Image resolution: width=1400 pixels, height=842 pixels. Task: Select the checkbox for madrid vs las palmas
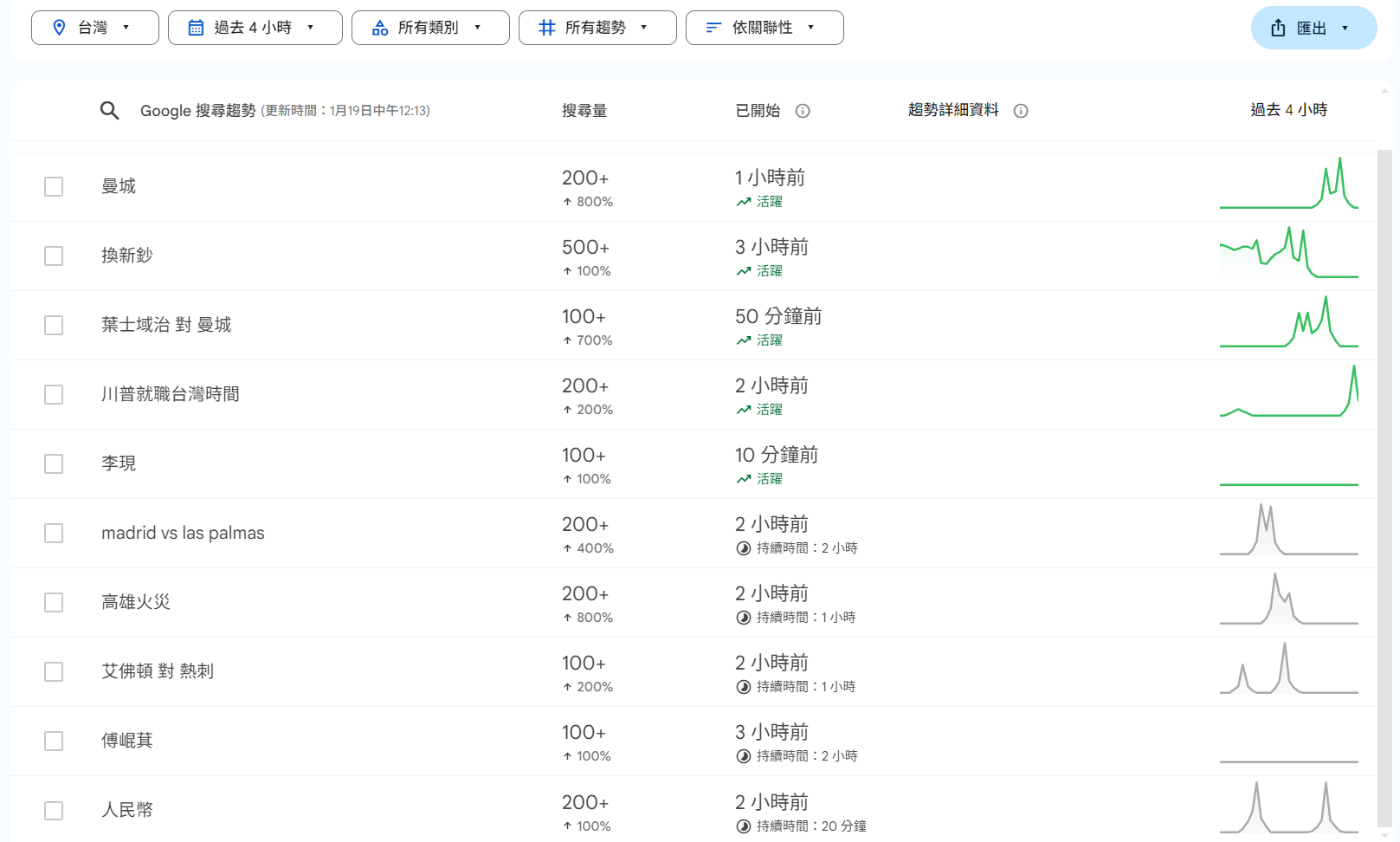click(x=54, y=533)
